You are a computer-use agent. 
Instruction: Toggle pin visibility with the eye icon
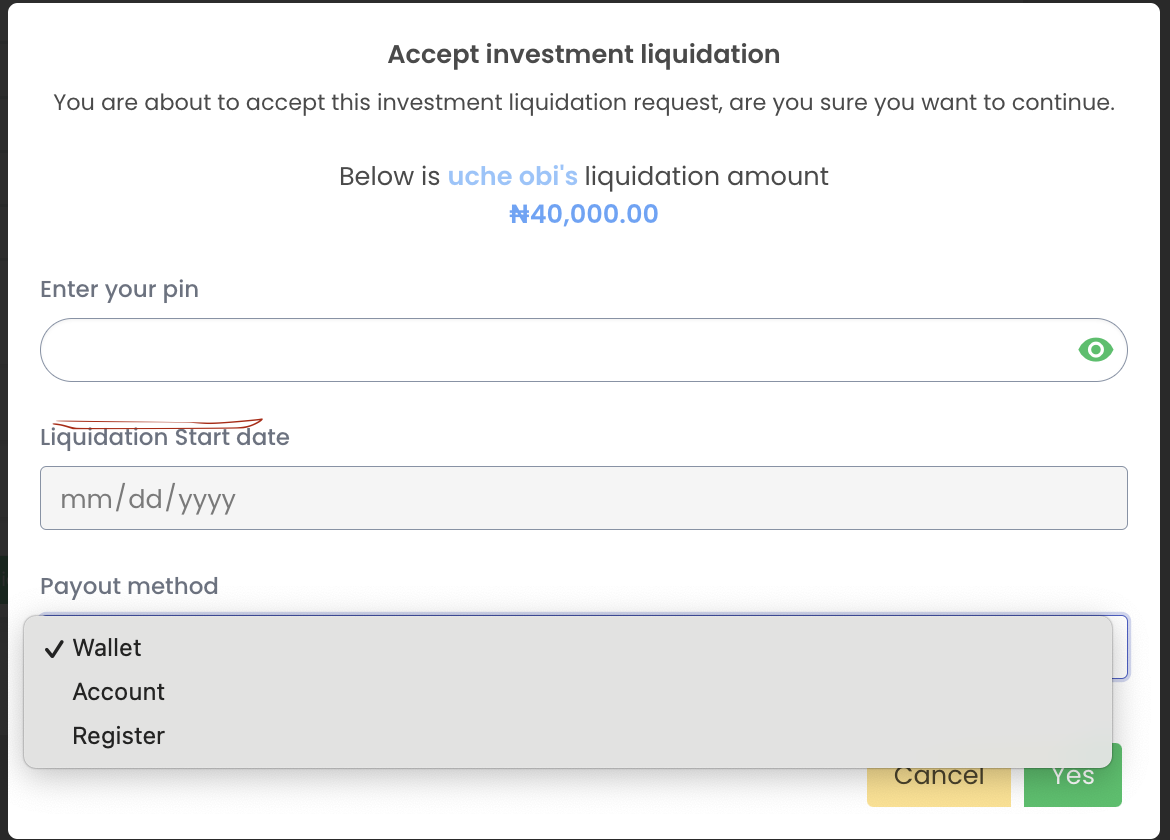point(1095,350)
